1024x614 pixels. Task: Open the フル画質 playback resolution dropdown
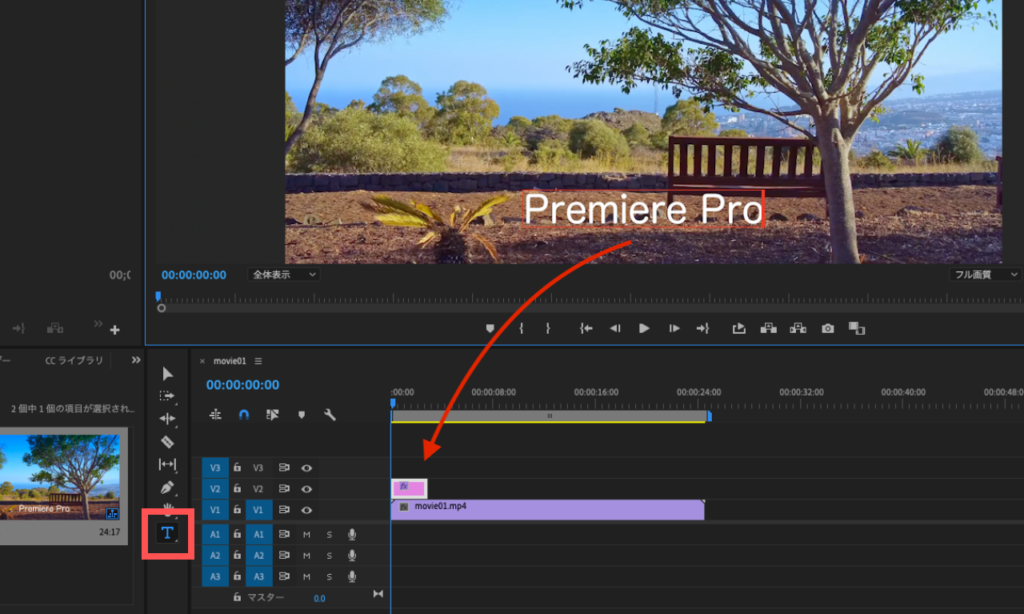click(985, 275)
